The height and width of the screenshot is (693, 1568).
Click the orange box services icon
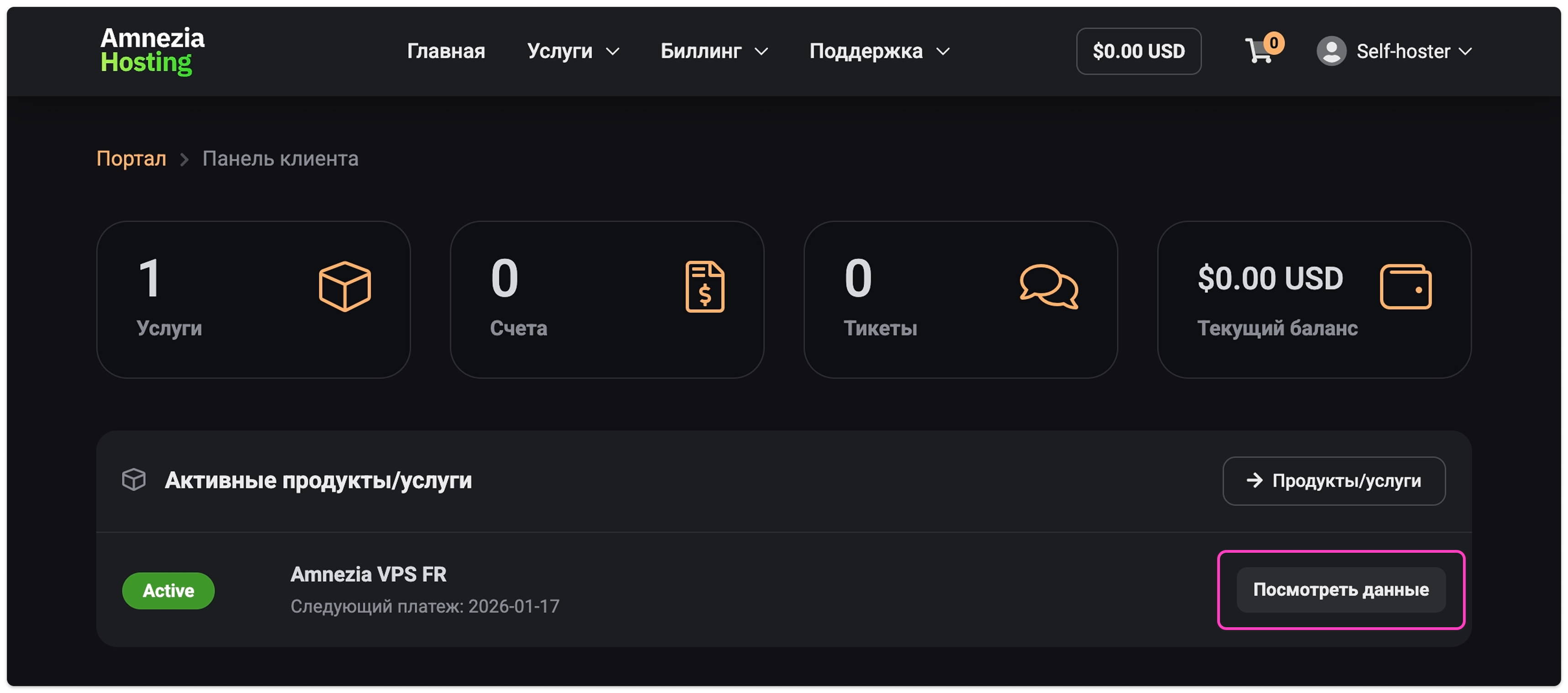344,286
